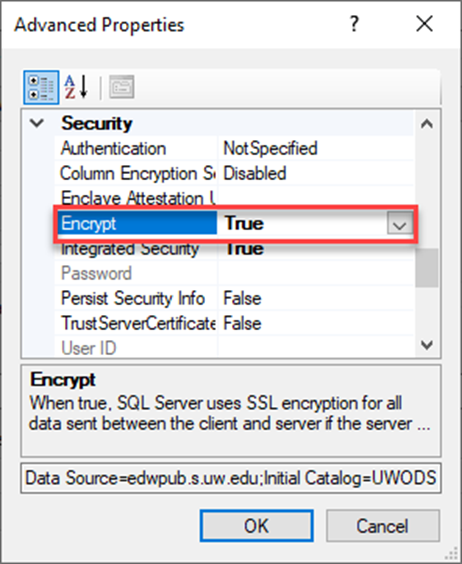
Task: Click the scrollbar down arrow
Action: coord(427,345)
